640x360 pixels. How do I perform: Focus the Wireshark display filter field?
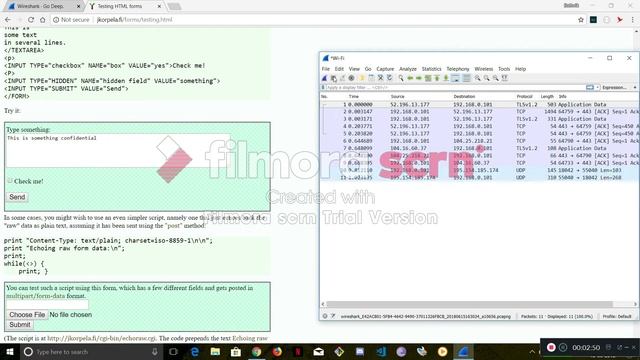pyautogui.click(x=455, y=87)
